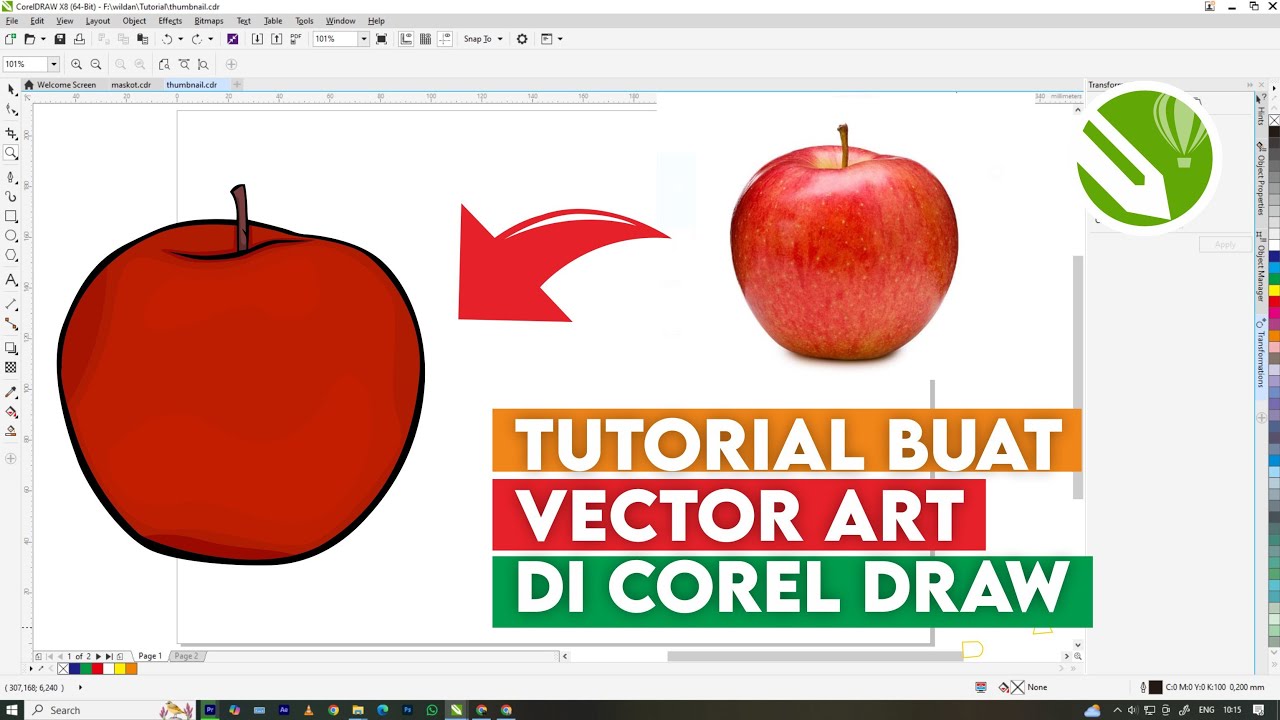This screenshot has height=720, width=1280.
Task: Publish to PDF
Action: click(297, 39)
